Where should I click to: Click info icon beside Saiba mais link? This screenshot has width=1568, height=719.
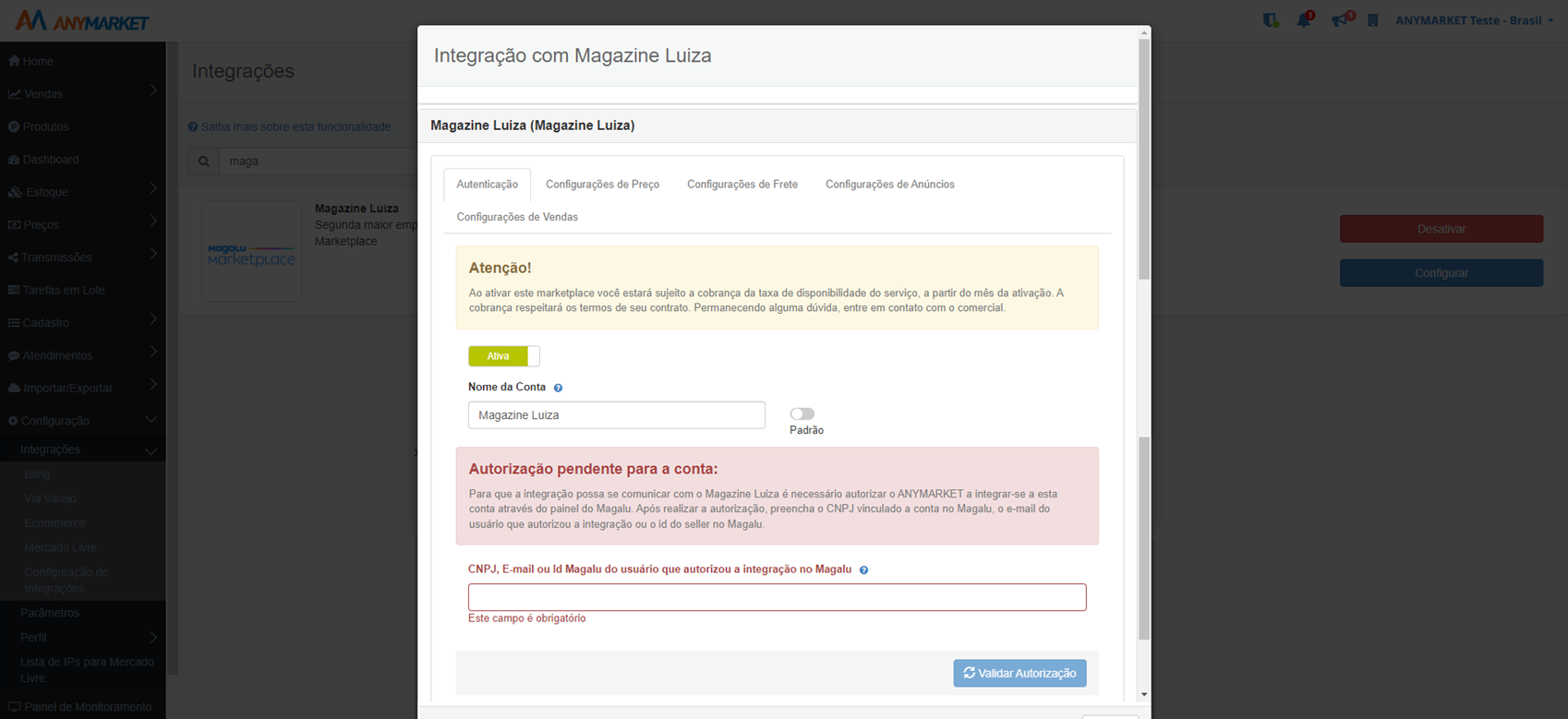click(x=193, y=126)
